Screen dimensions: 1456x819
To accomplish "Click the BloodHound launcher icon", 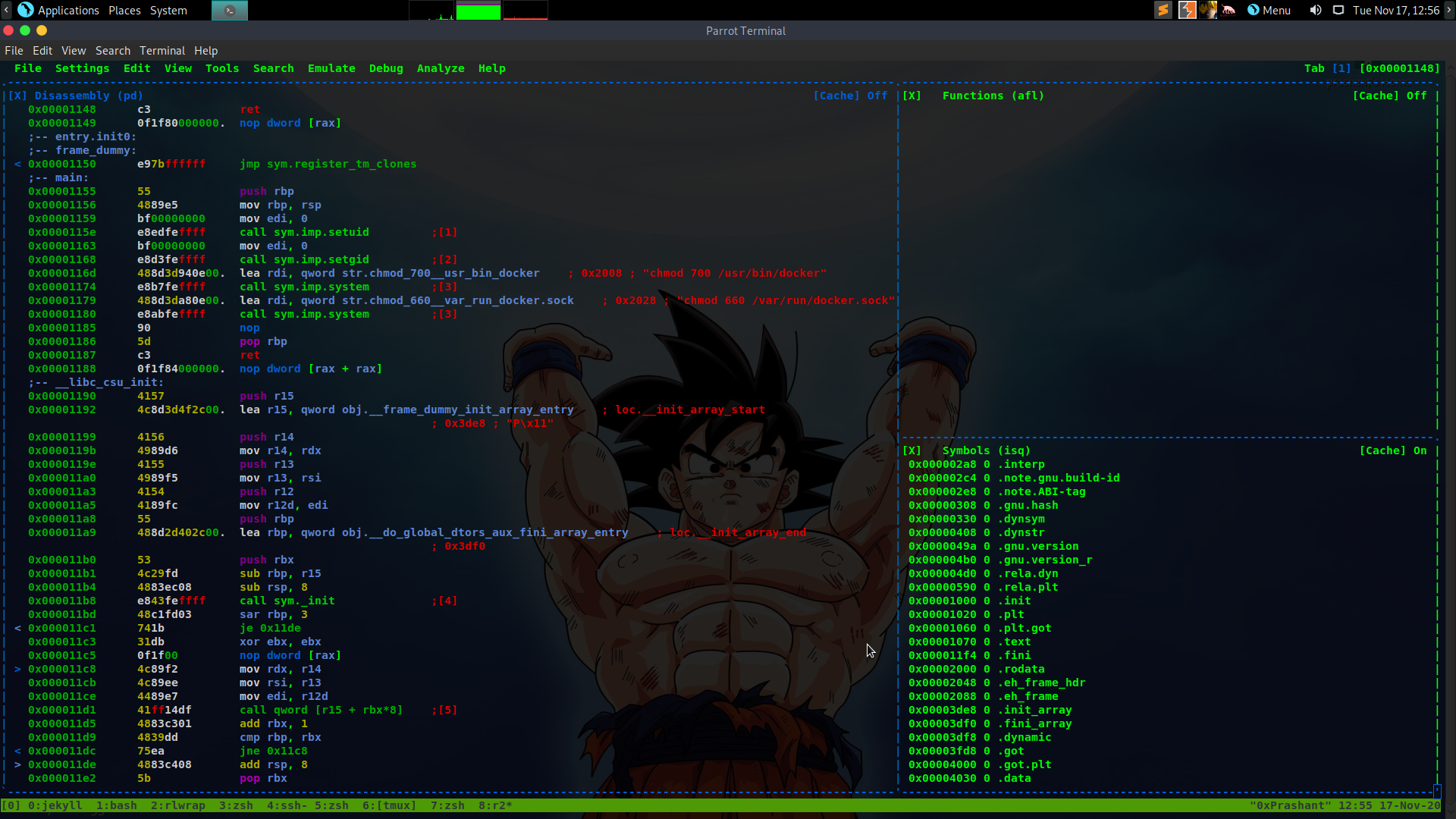I will point(1228,10).
